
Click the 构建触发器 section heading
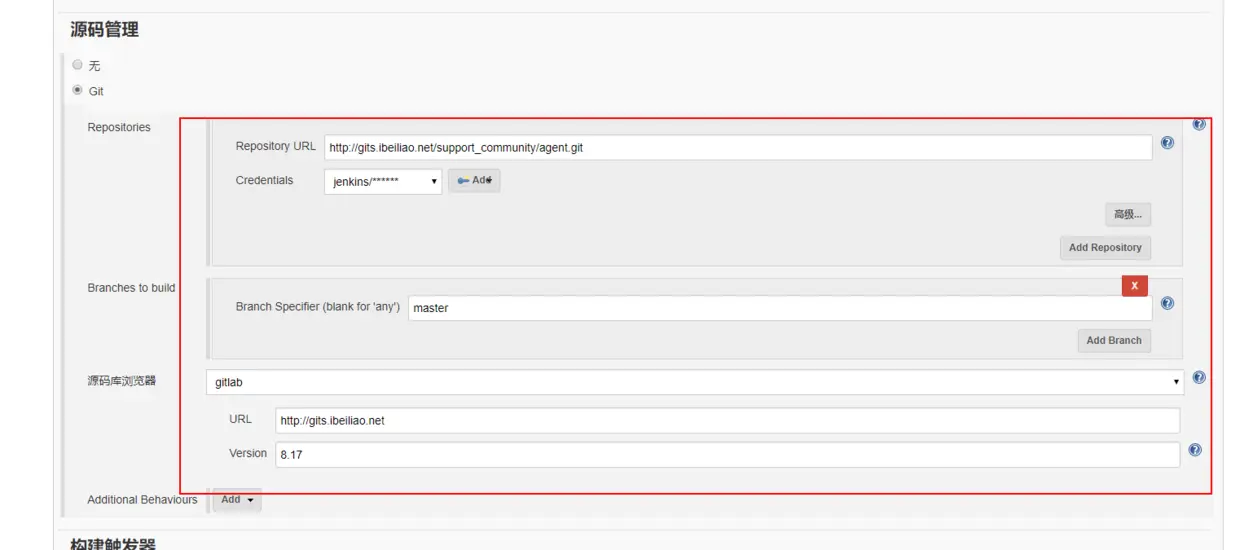pos(112,544)
